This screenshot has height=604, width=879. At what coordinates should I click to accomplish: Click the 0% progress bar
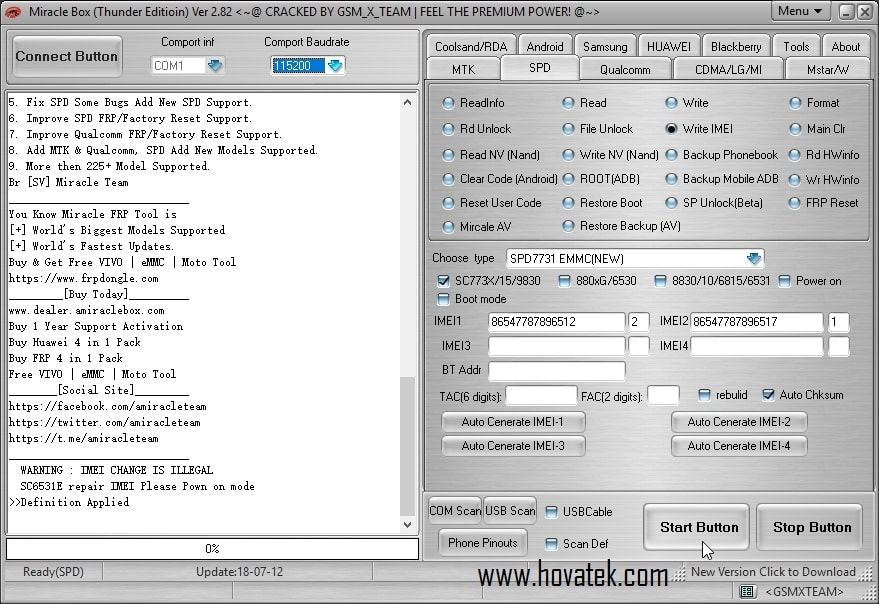(212, 549)
